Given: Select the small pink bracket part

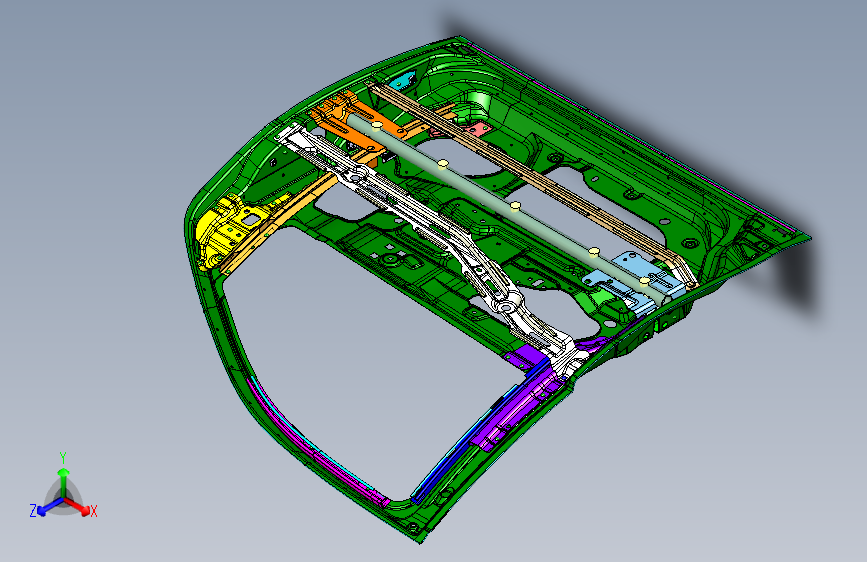Looking at the screenshot, I should [478, 131].
